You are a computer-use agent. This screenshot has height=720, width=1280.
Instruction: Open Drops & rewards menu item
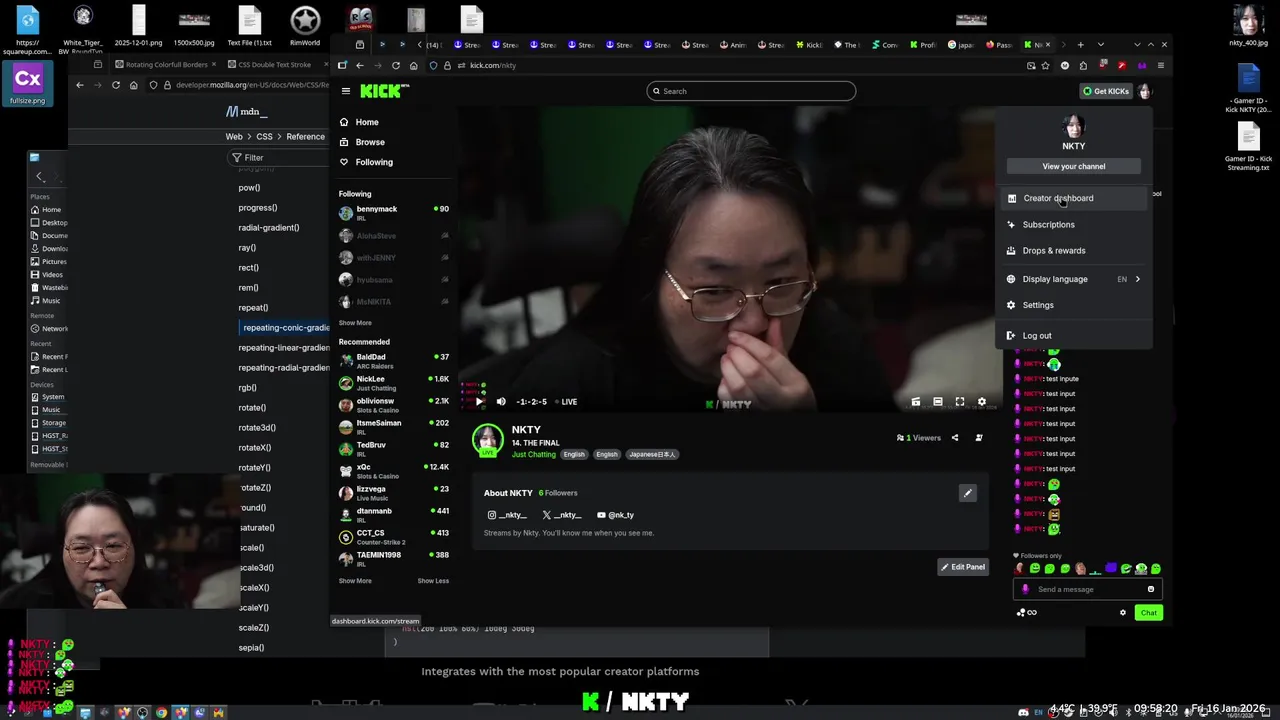(x=1073, y=251)
